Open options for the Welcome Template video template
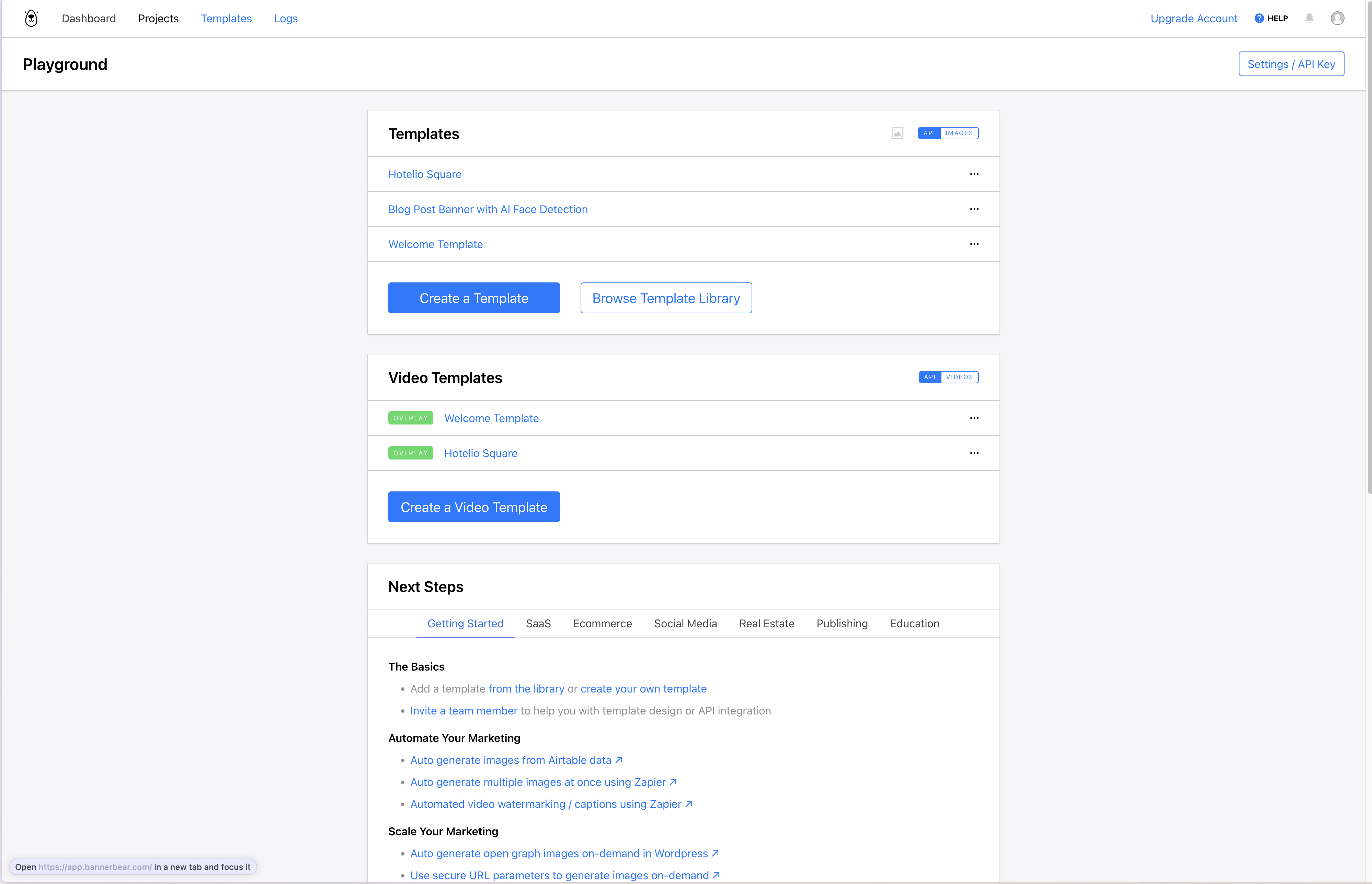Viewport: 1372px width, 884px height. 974,418
